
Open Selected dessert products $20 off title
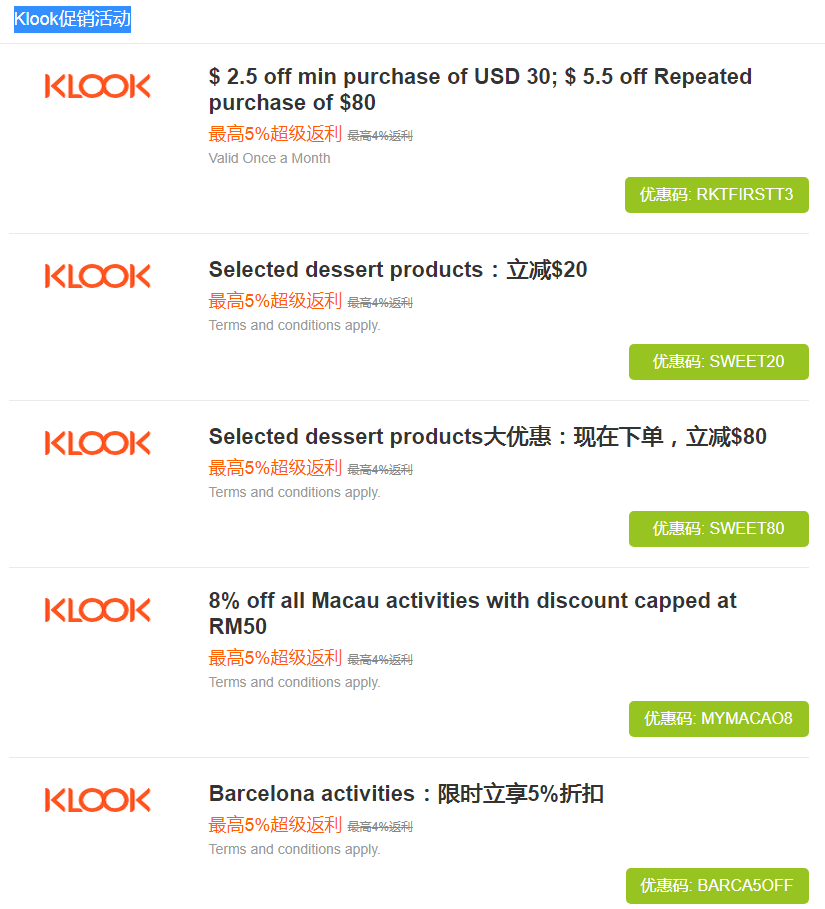pos(398,270)
